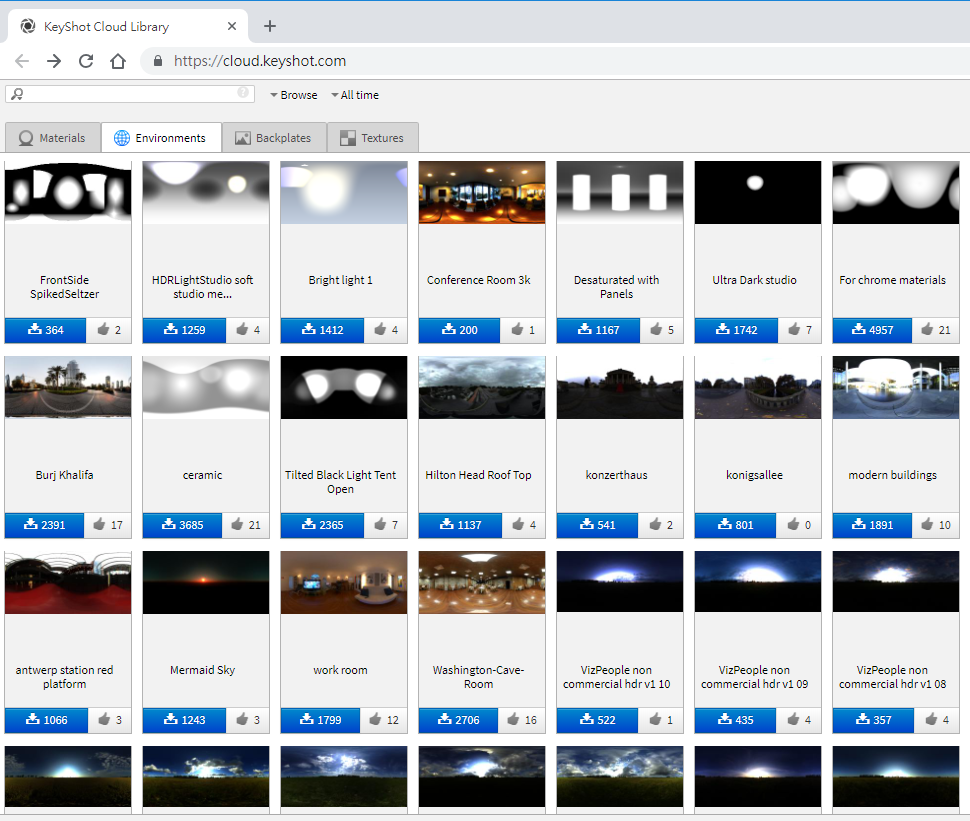
Task: Like the work room environment
Action: point(384,720)
